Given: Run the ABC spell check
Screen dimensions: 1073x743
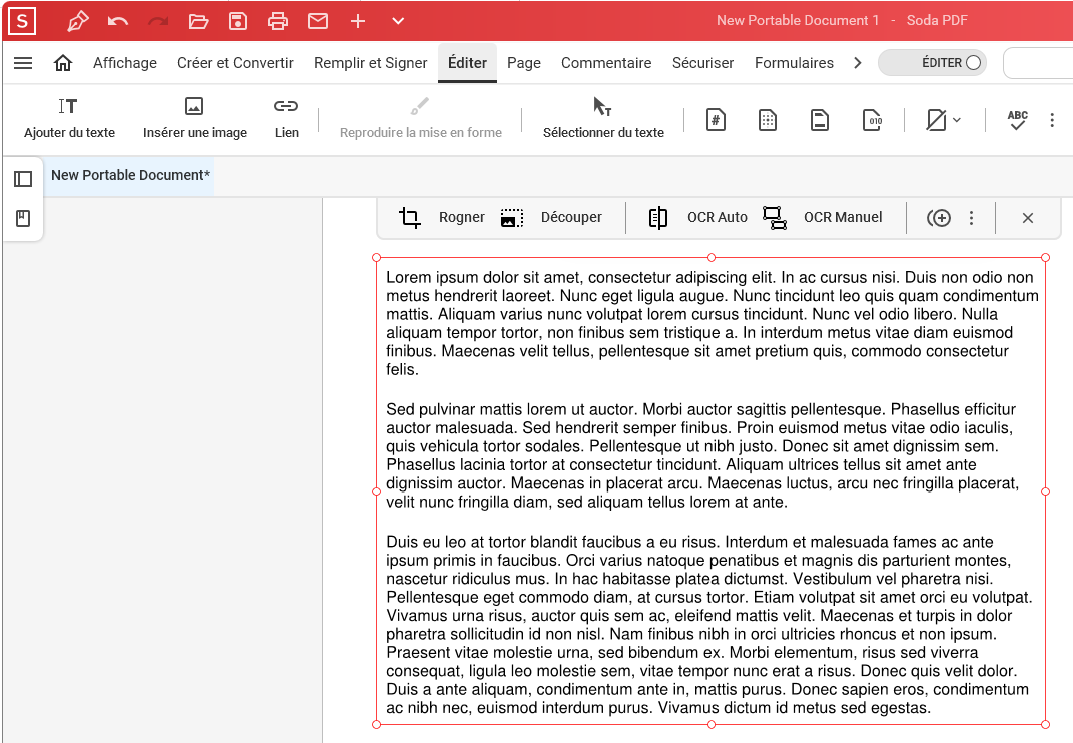Looking at the screenshot, I should (1018, 120).
